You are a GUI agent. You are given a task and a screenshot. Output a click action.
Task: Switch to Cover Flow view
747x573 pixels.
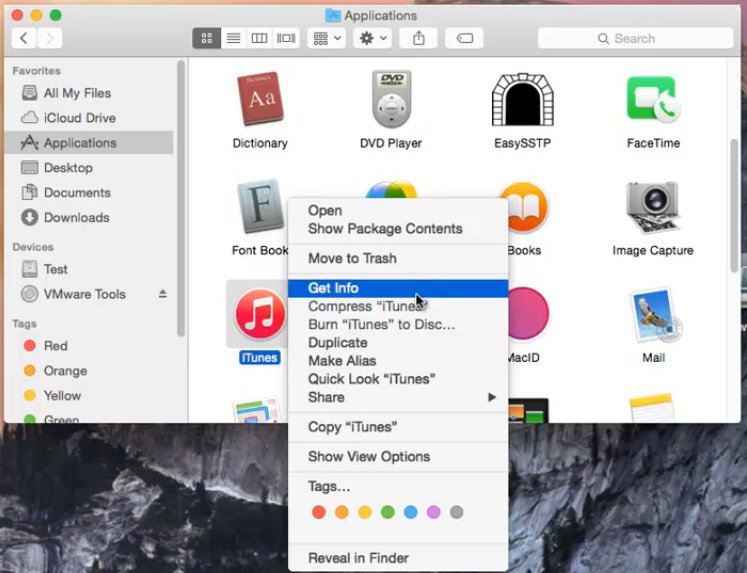point(286,38)
